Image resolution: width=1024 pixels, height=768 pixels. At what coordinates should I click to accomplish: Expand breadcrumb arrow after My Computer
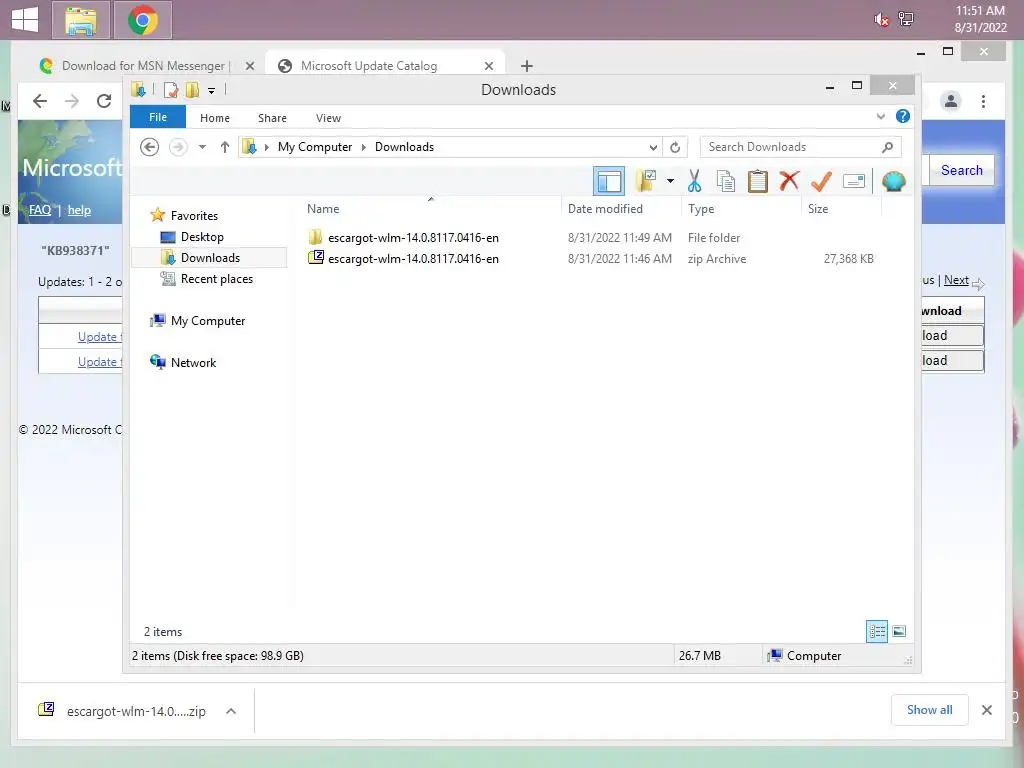[x=364, y=147]
